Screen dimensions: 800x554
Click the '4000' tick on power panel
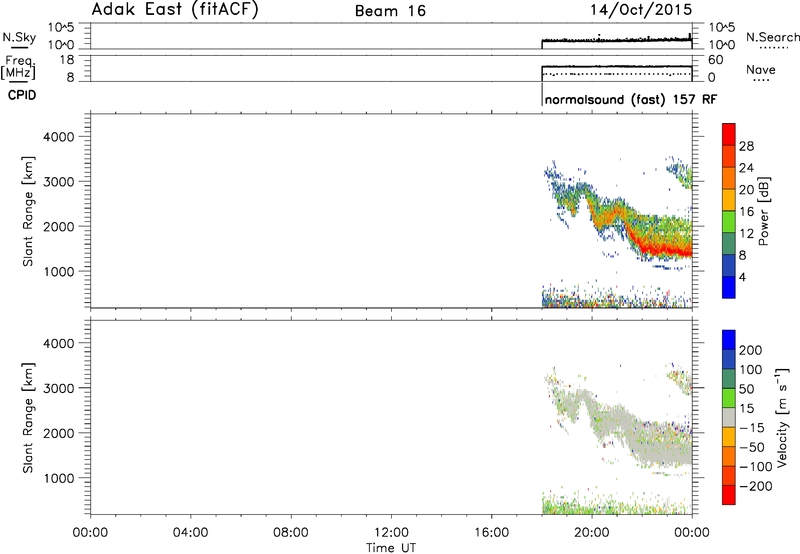click(x=58, y=137)
